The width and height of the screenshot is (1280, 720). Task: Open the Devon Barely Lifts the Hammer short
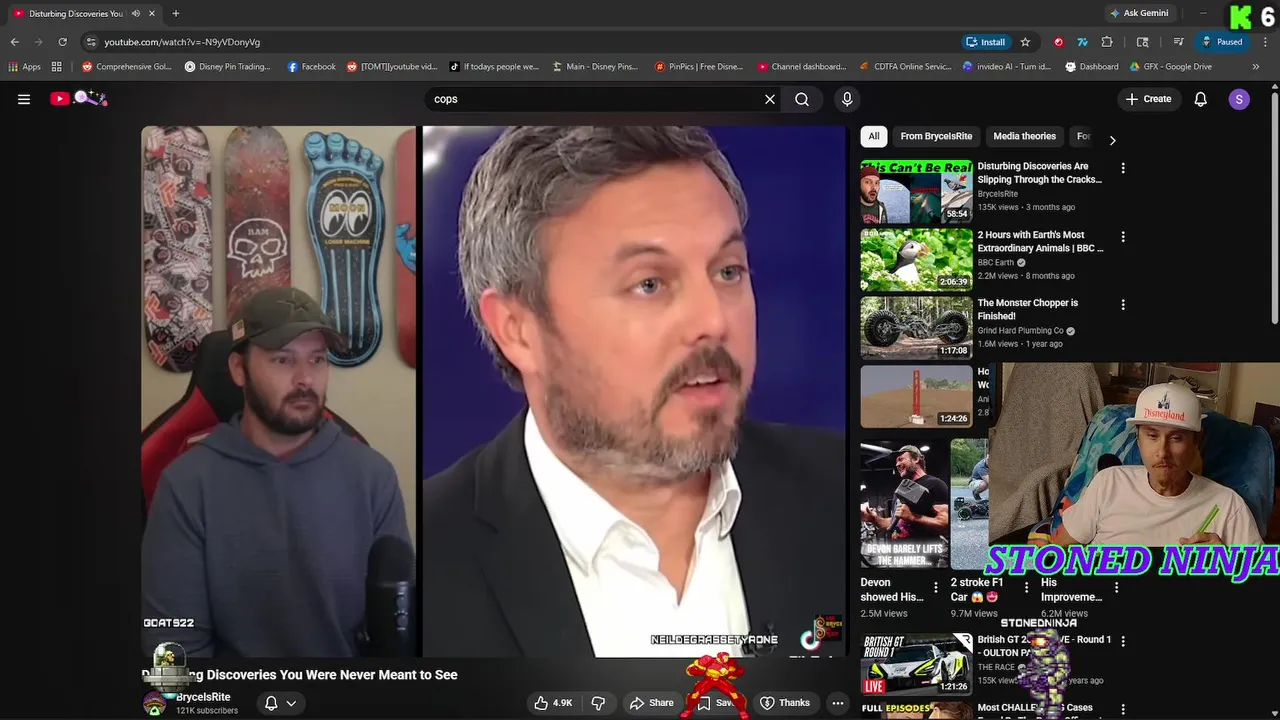point(904,504)
